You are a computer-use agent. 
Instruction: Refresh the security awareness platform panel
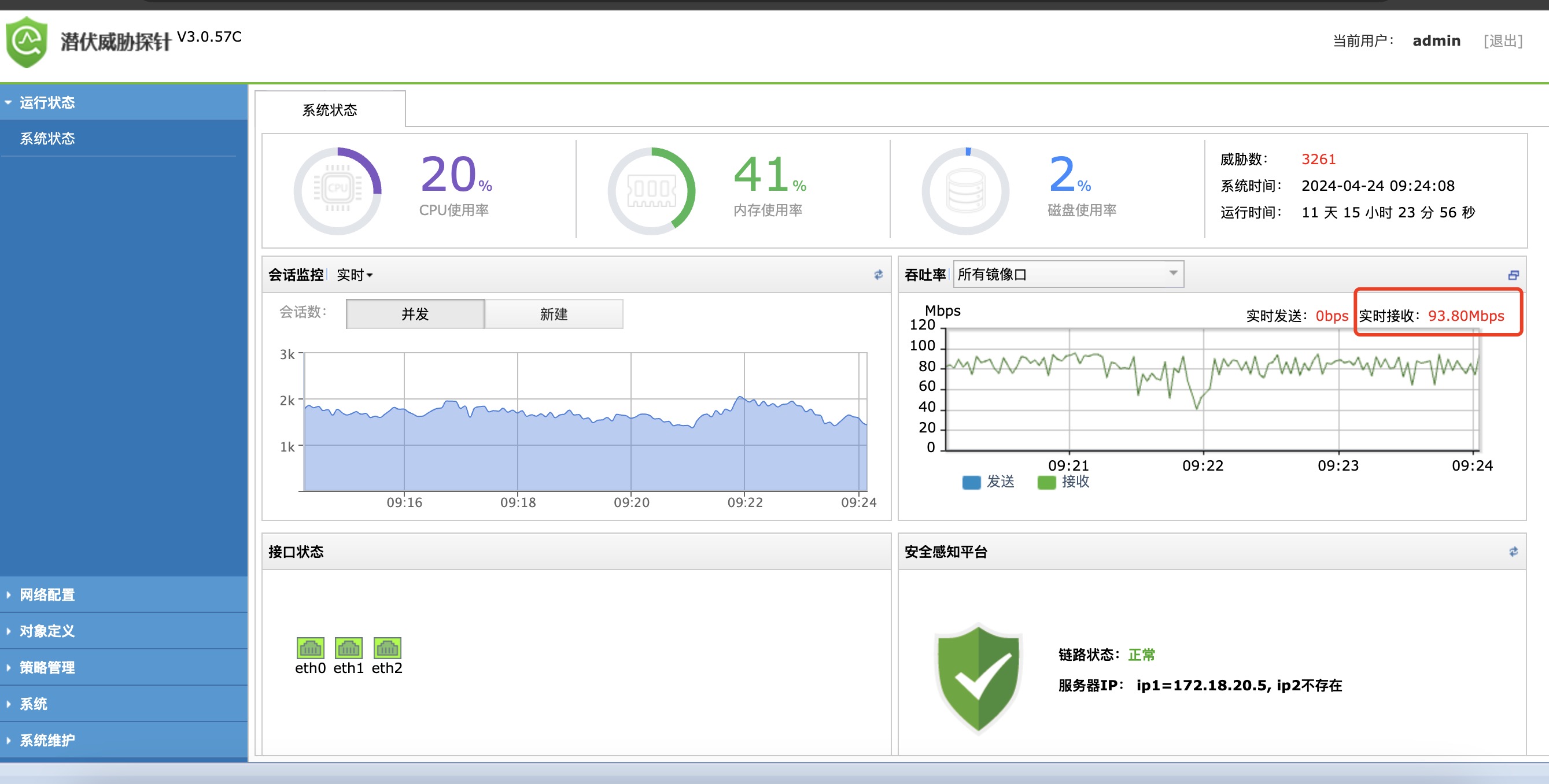click(x=1514, y=552)
